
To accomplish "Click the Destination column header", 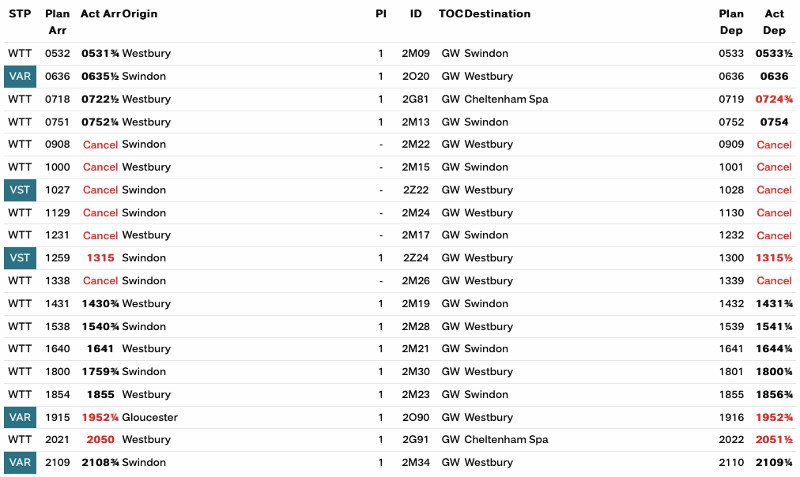I will (x=497, y=14).
